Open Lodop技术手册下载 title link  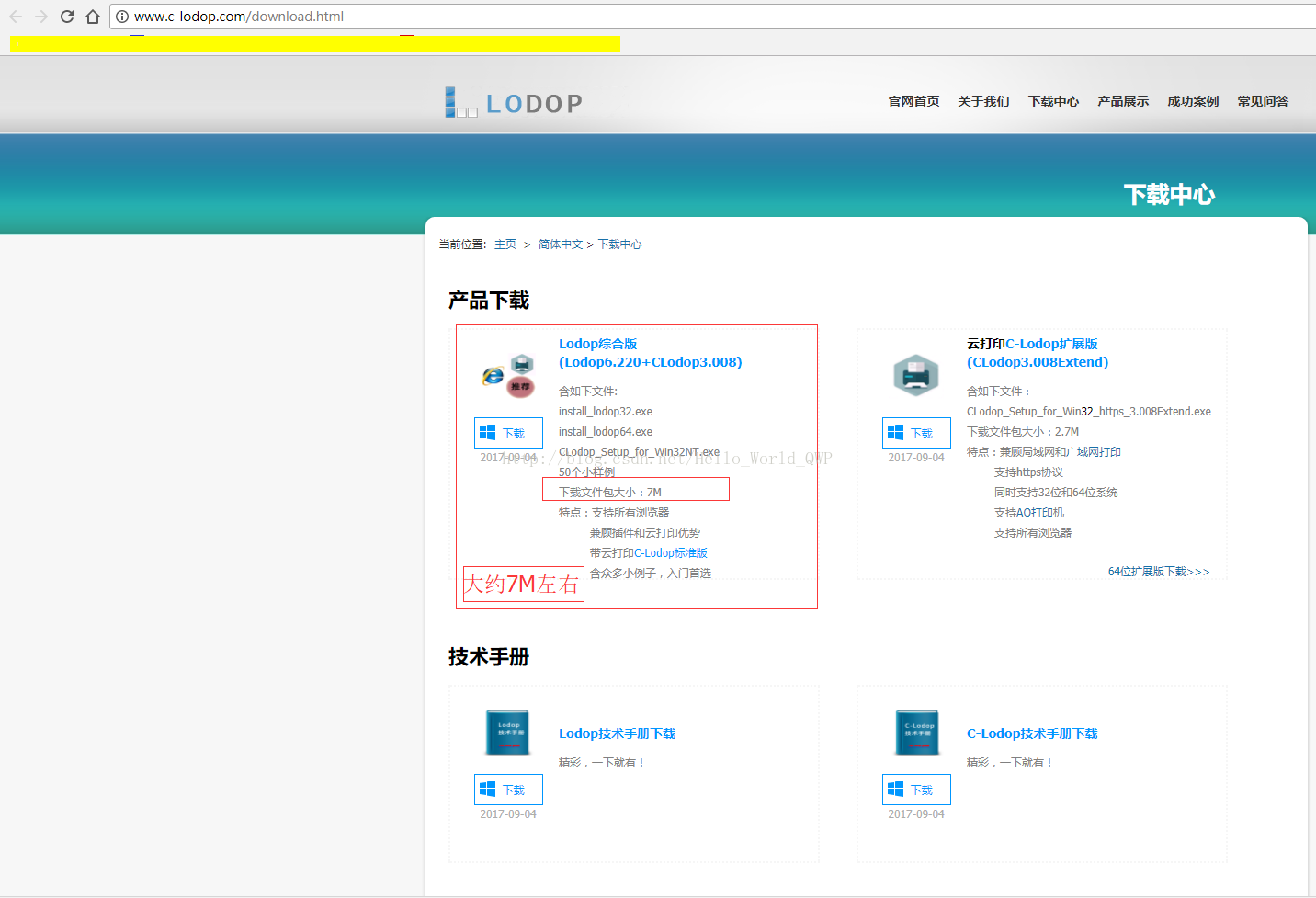coord(618,733)
